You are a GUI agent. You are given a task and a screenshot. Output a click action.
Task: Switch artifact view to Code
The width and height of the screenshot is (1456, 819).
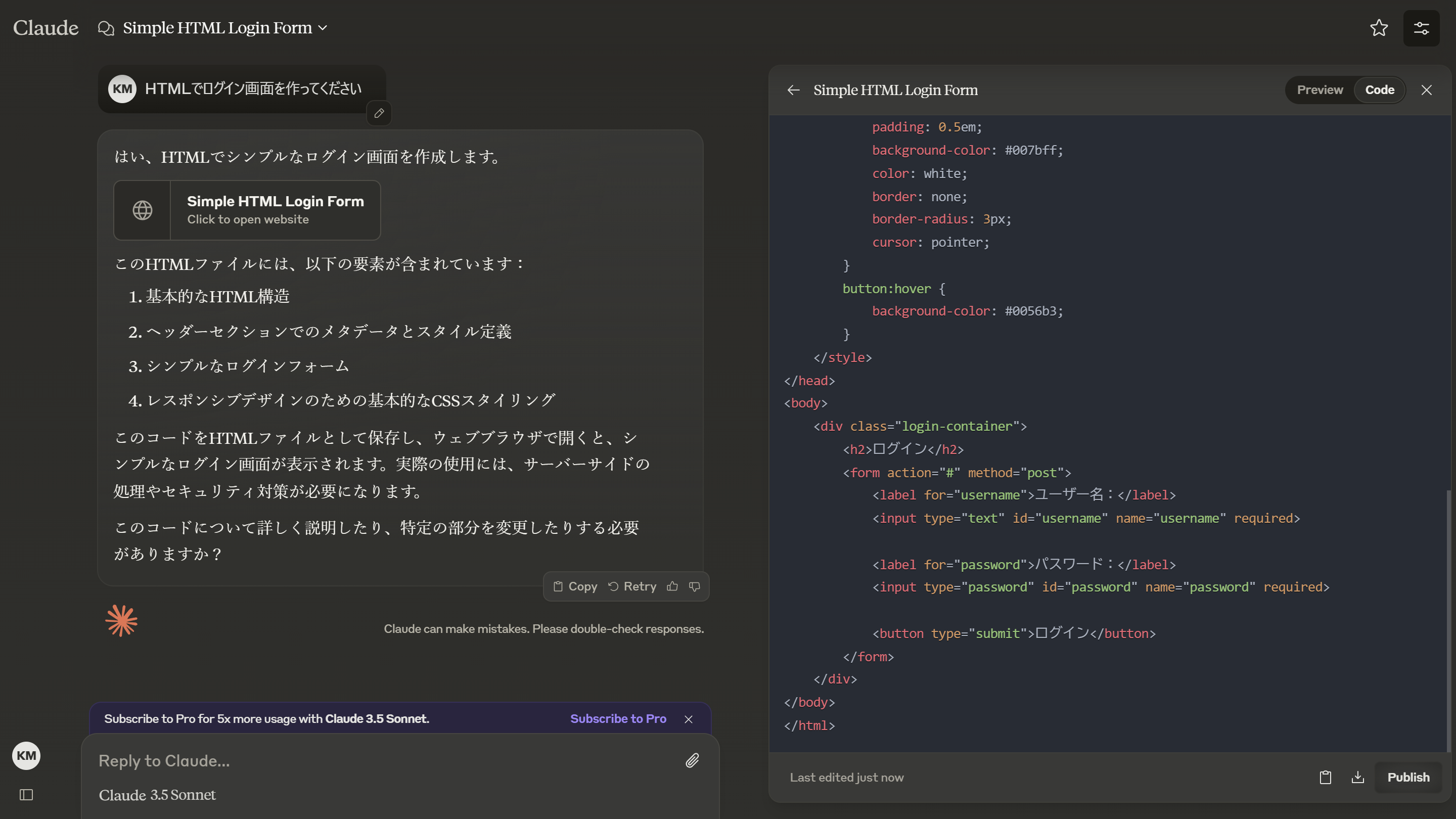tap(1379, 90)
